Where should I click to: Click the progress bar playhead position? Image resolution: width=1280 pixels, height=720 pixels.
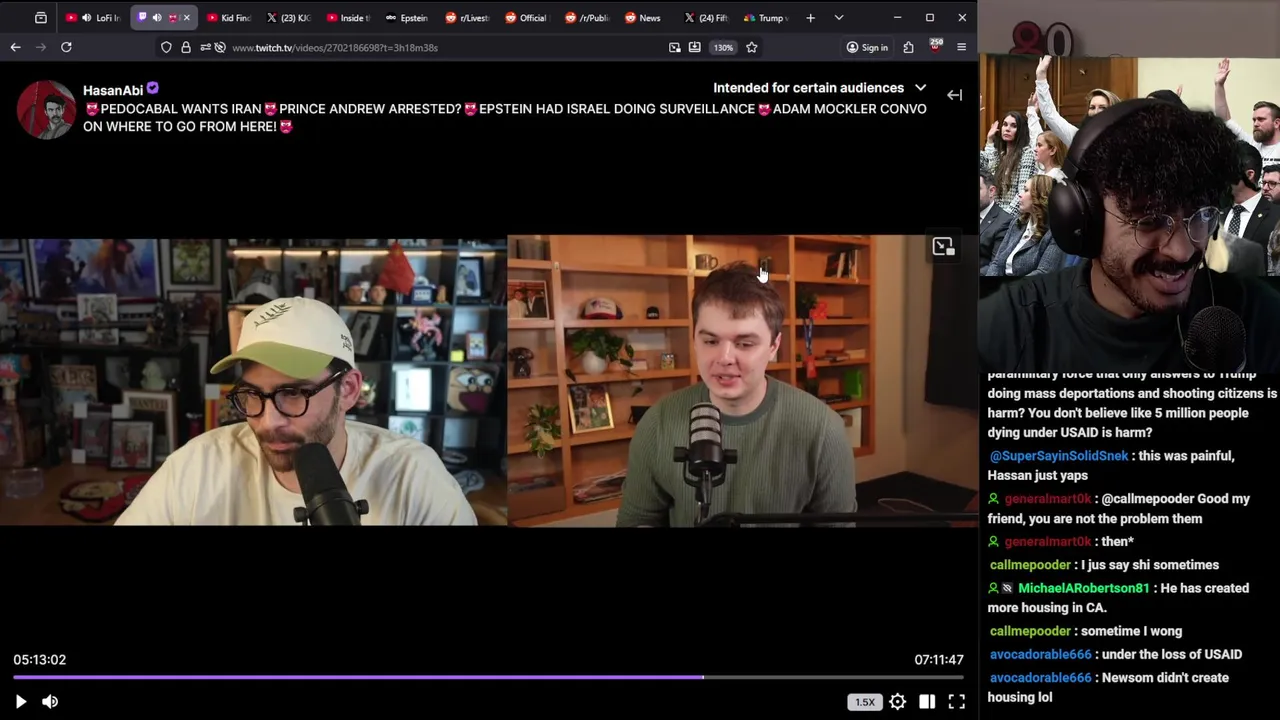click(x=704, y=677)
